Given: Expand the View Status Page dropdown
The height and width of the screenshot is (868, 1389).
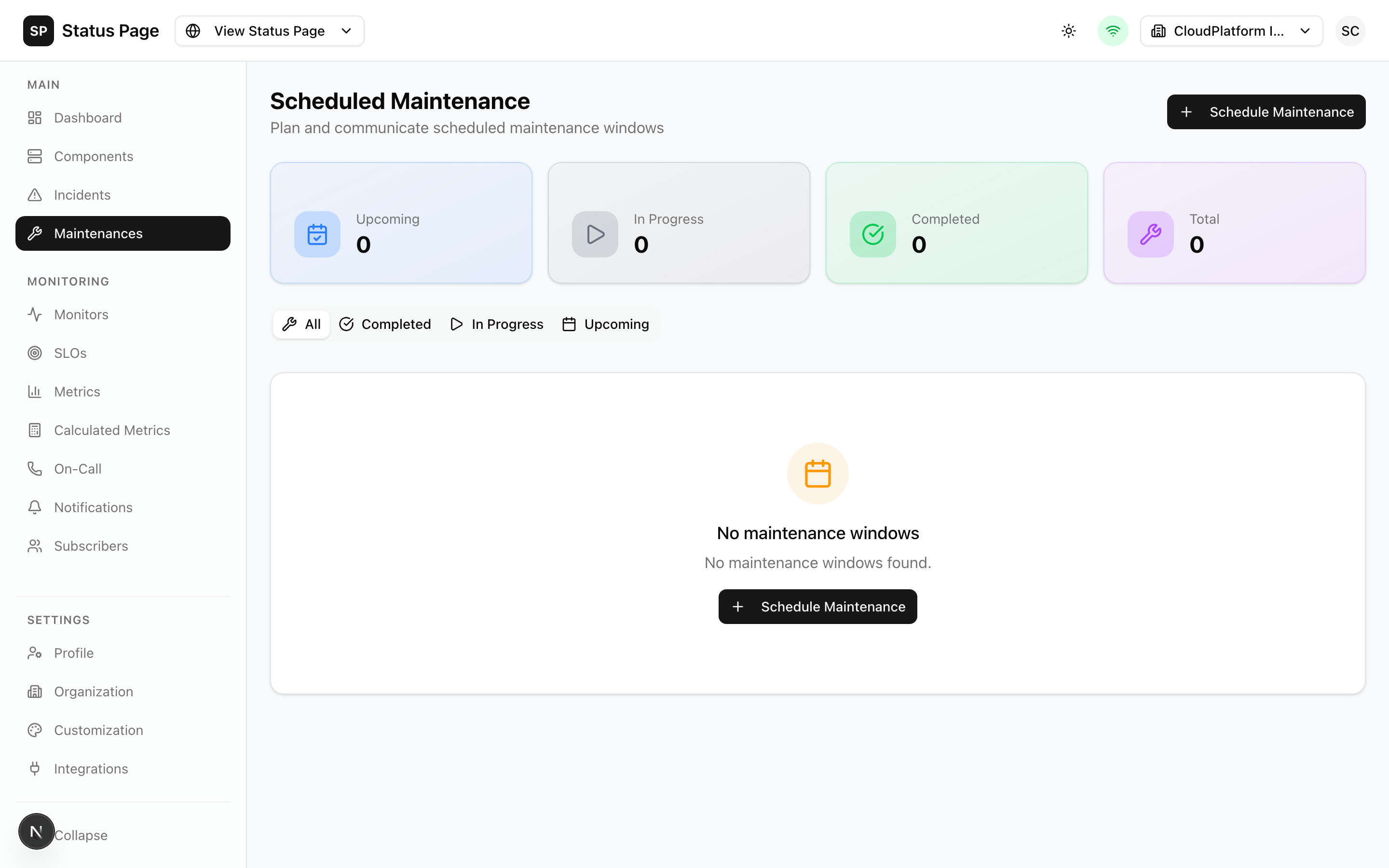Looking at the screenshot, I should pos(269,30).
